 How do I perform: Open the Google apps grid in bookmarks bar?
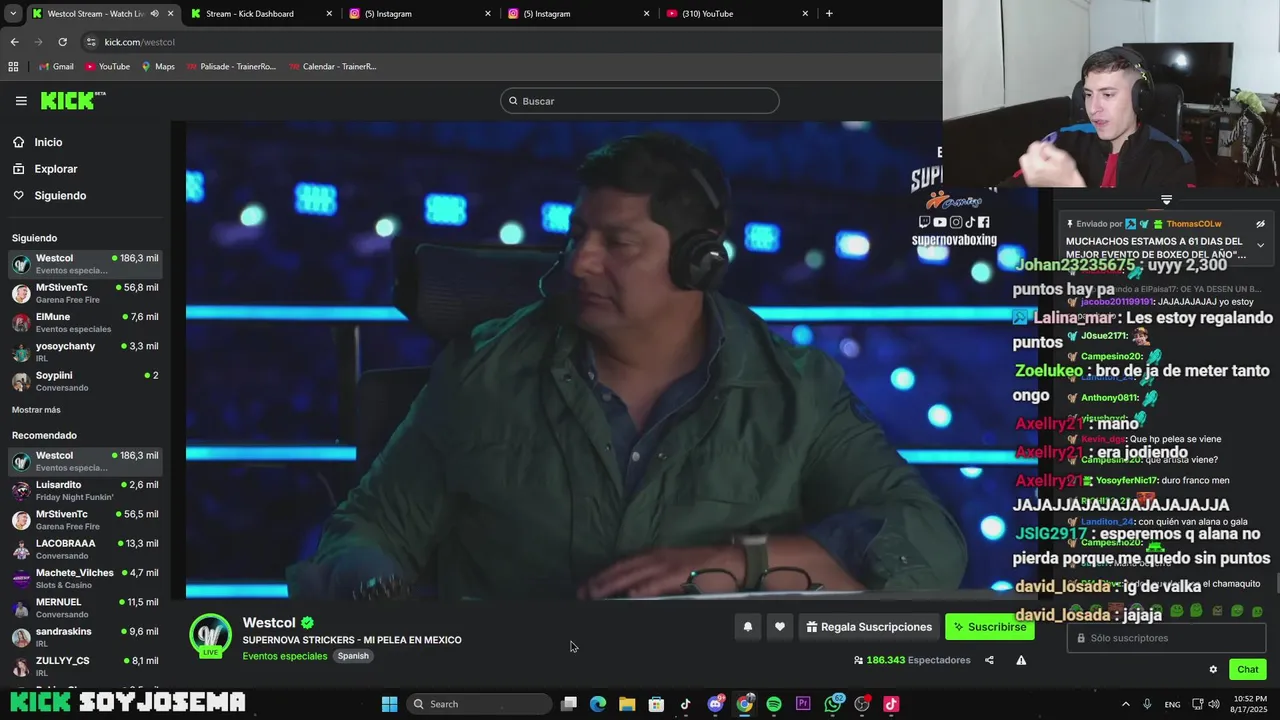click(x=13, y=67)
